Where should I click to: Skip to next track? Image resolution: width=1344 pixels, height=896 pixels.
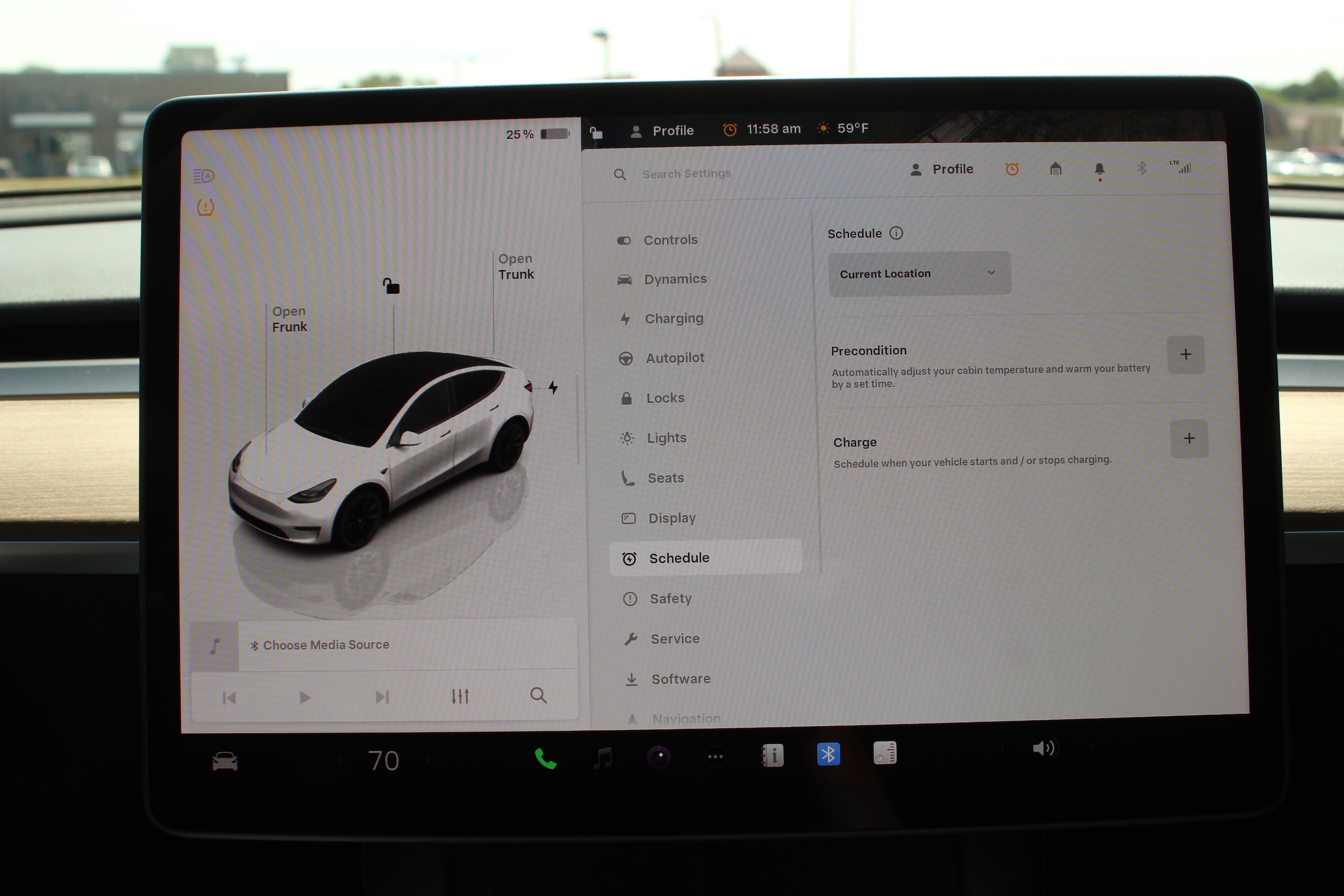click(x=382, y=697)
